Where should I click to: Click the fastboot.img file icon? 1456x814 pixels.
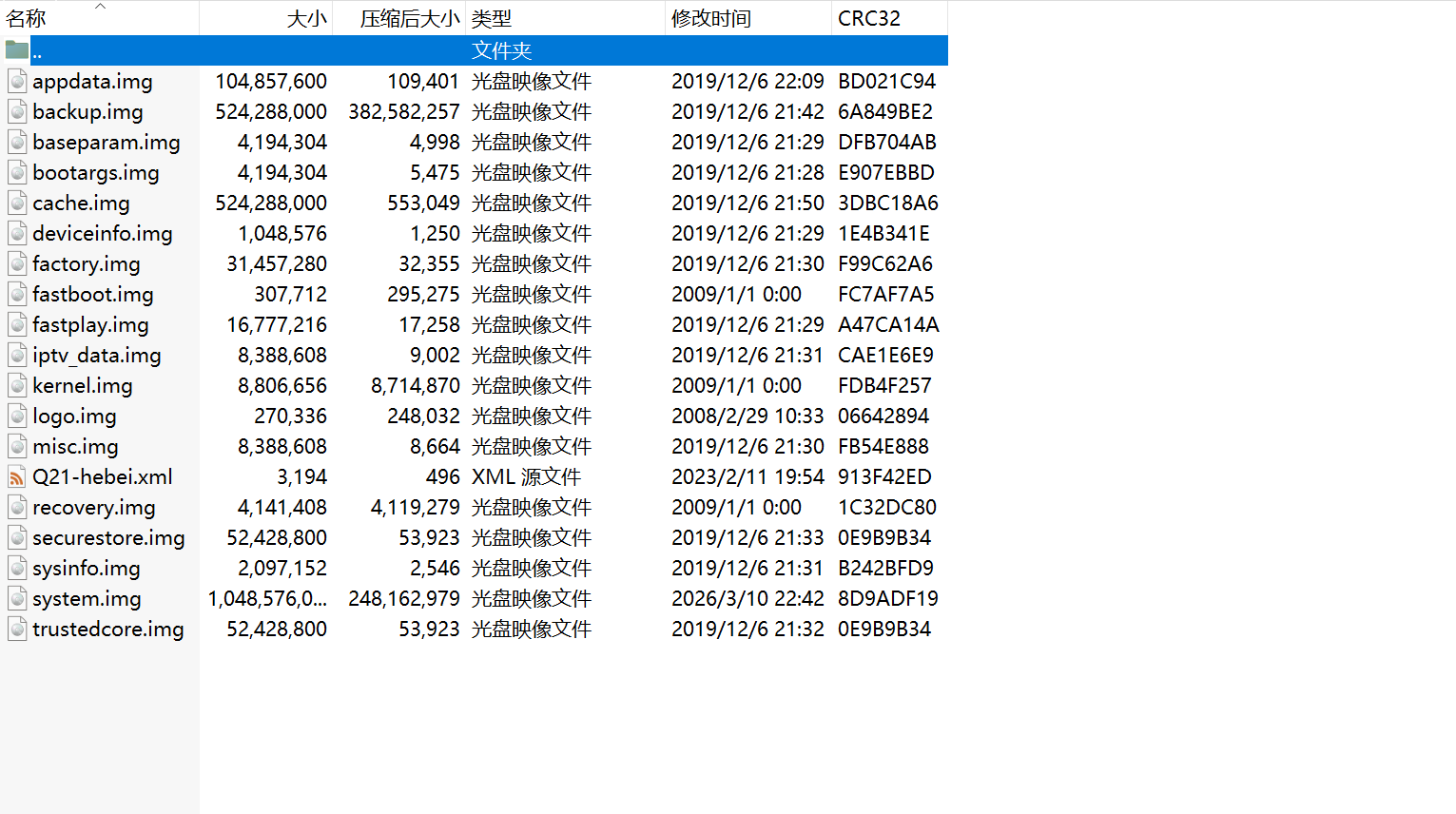(17, 294)
